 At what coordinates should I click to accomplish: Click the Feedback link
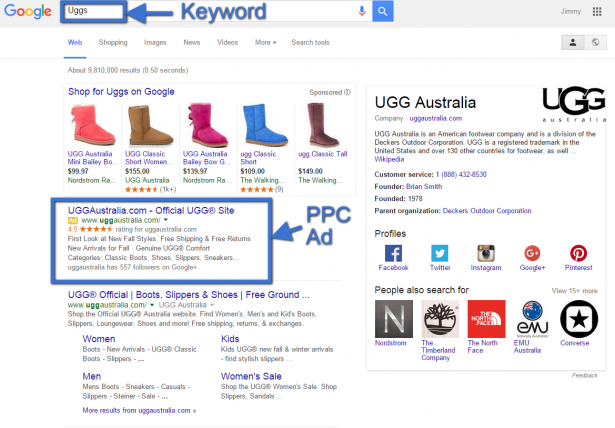click(584, 376)
